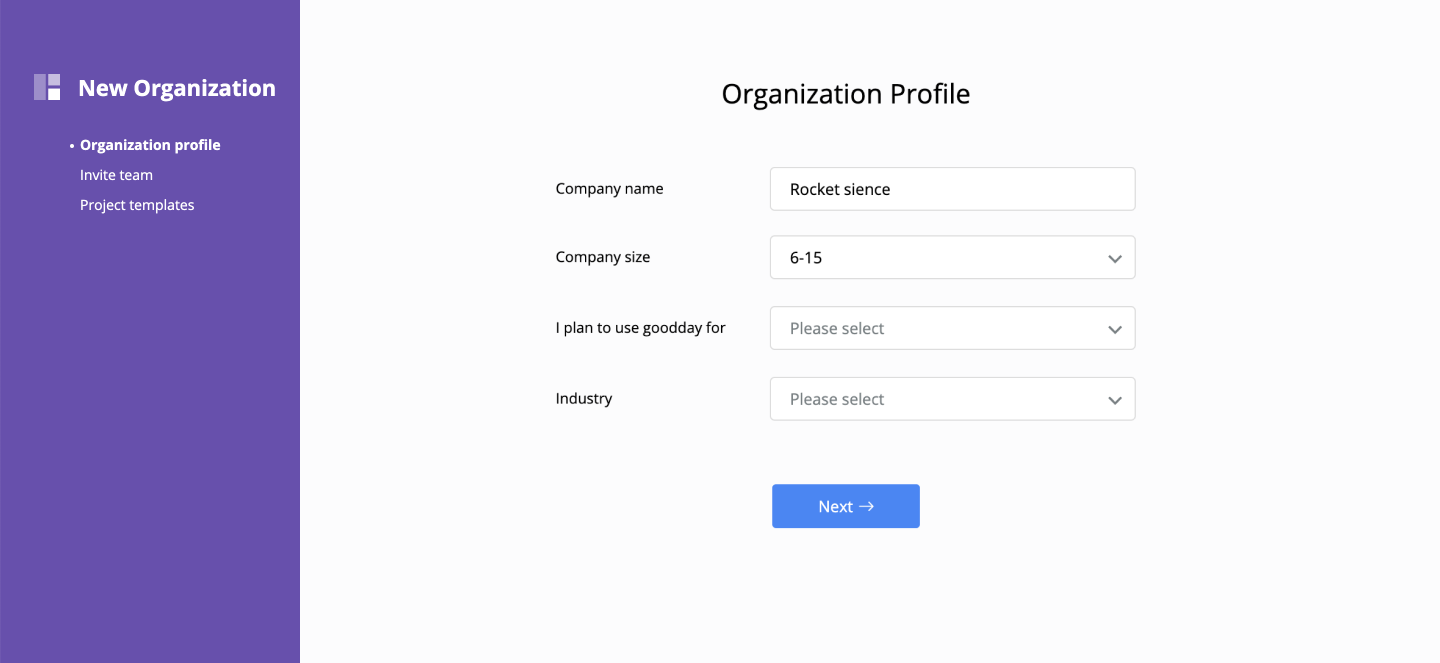
Task: Click the Company name label
Action: click(609, 188)
